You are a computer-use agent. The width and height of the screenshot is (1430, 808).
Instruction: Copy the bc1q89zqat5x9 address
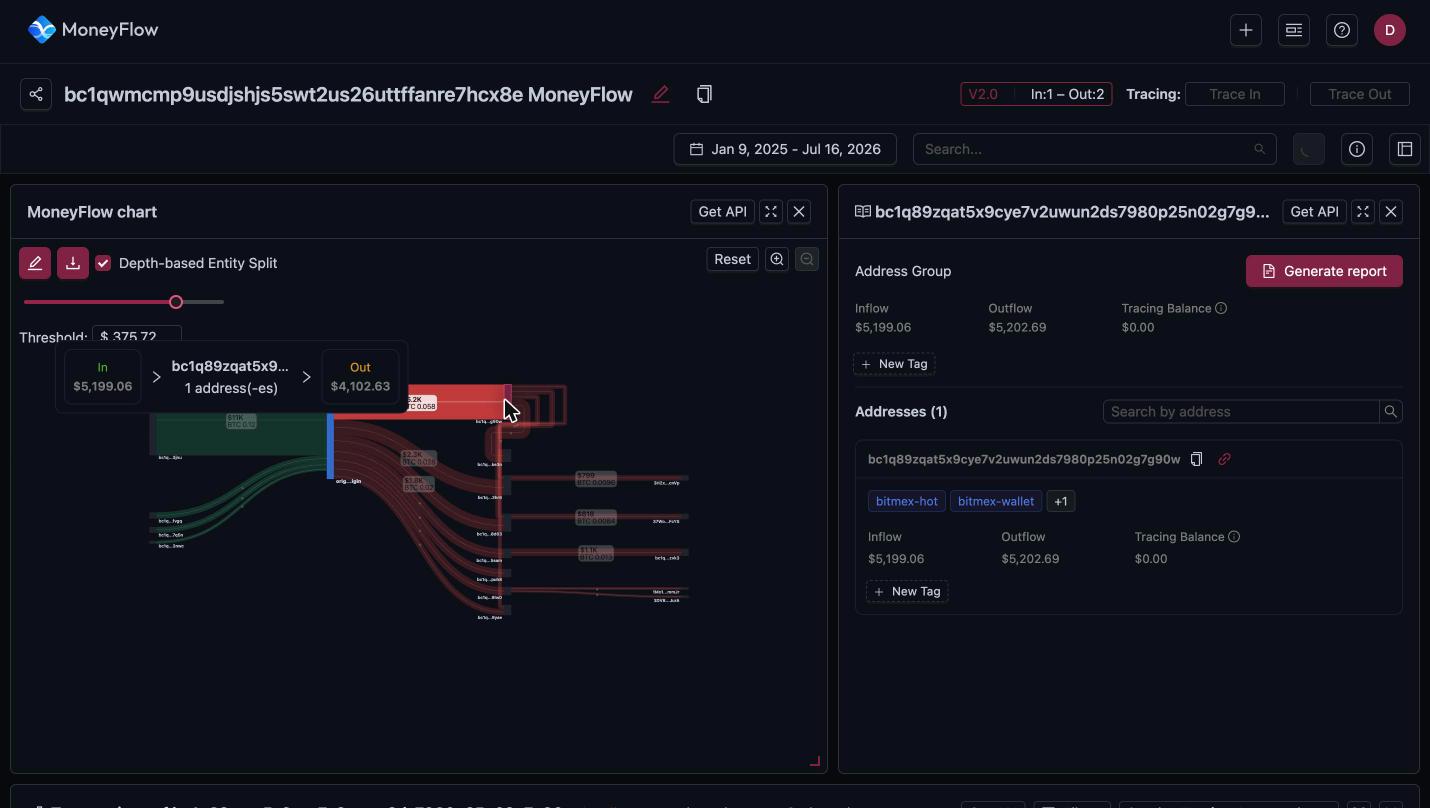[1196, 459]
